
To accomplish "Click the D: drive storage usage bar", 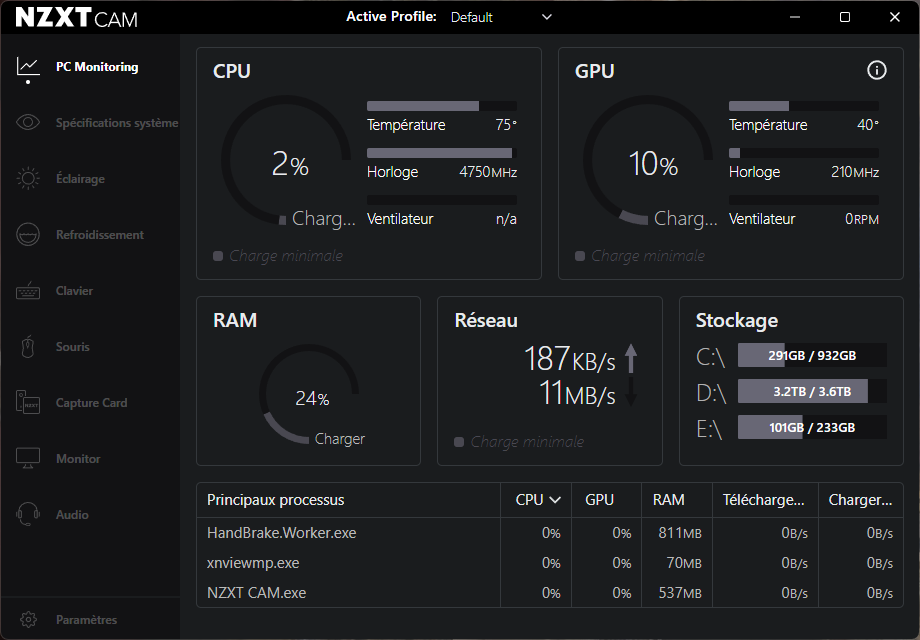I will click(x=811, y=391).
